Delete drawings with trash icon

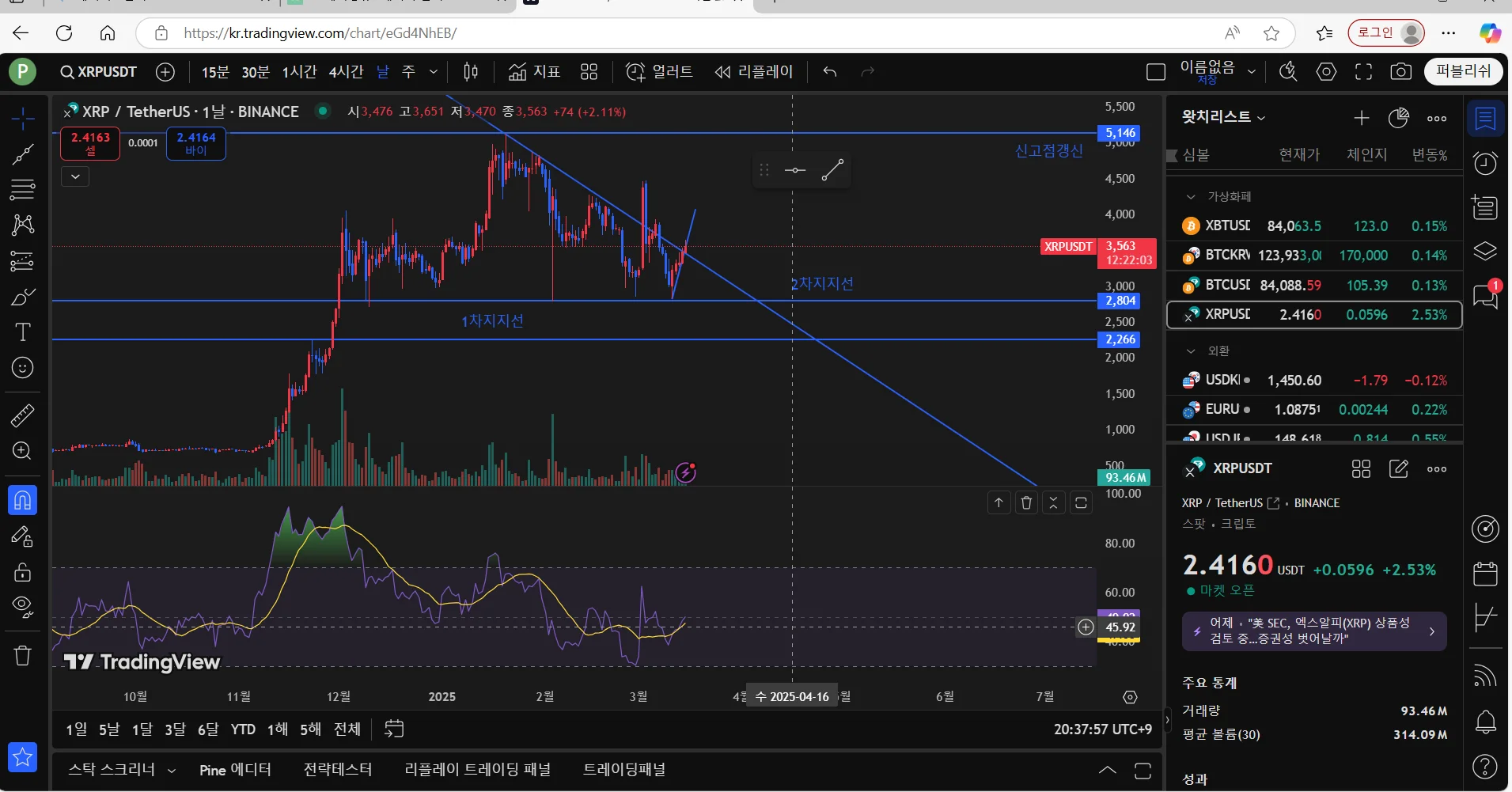[x=23, y=655]
